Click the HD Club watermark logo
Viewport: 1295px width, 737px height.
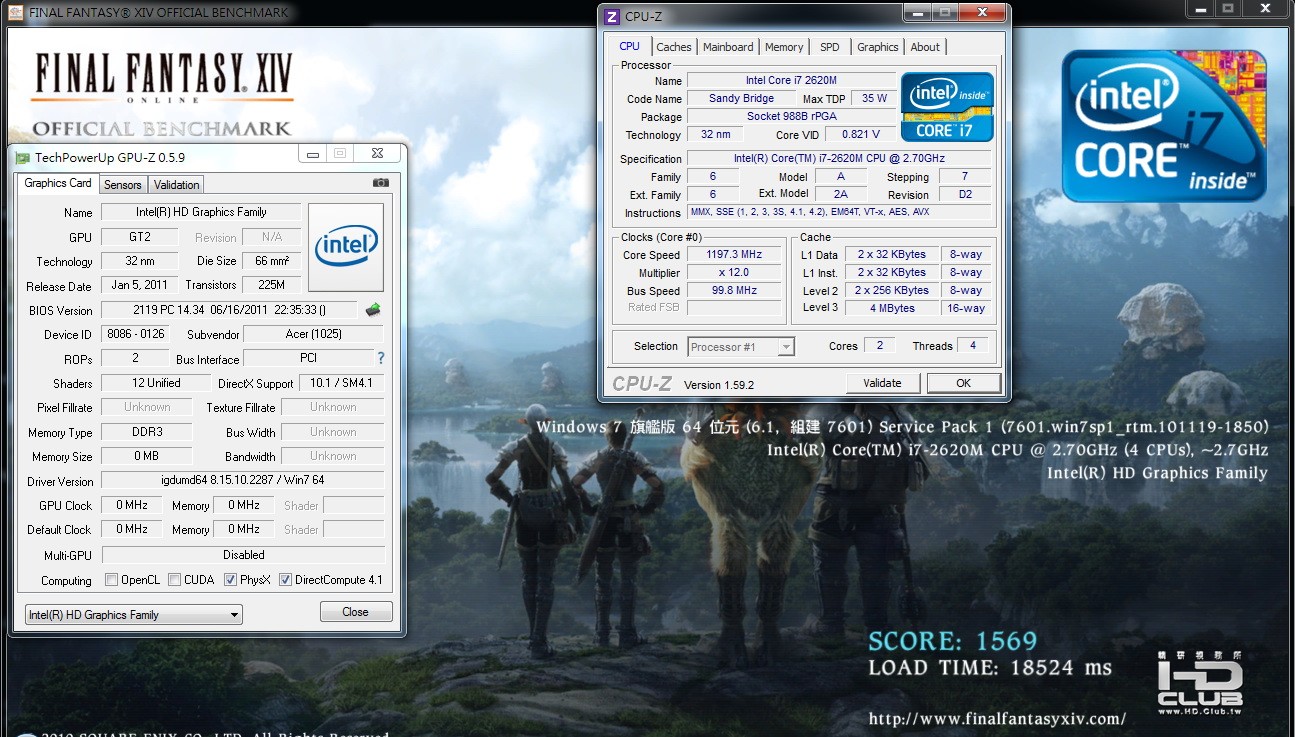(1200, 683)
